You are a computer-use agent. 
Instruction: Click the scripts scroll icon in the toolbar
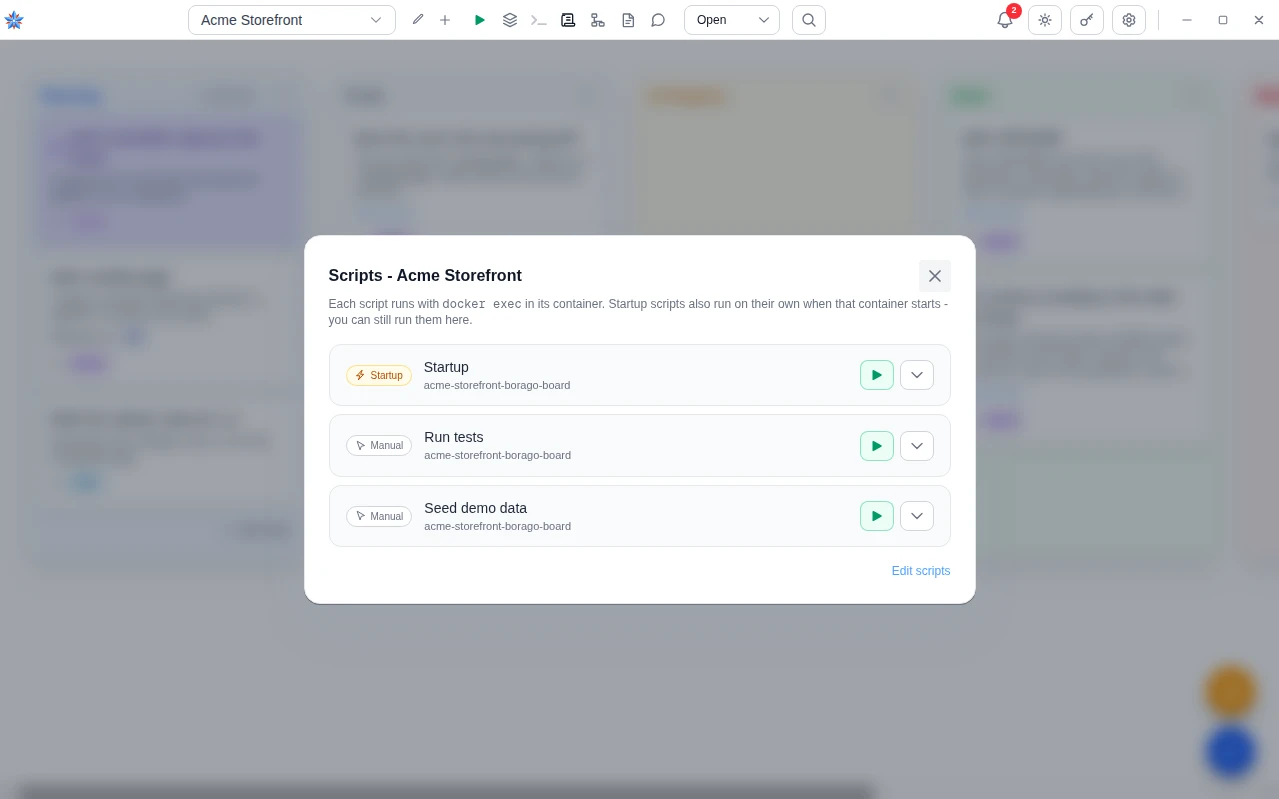point(568,20)
